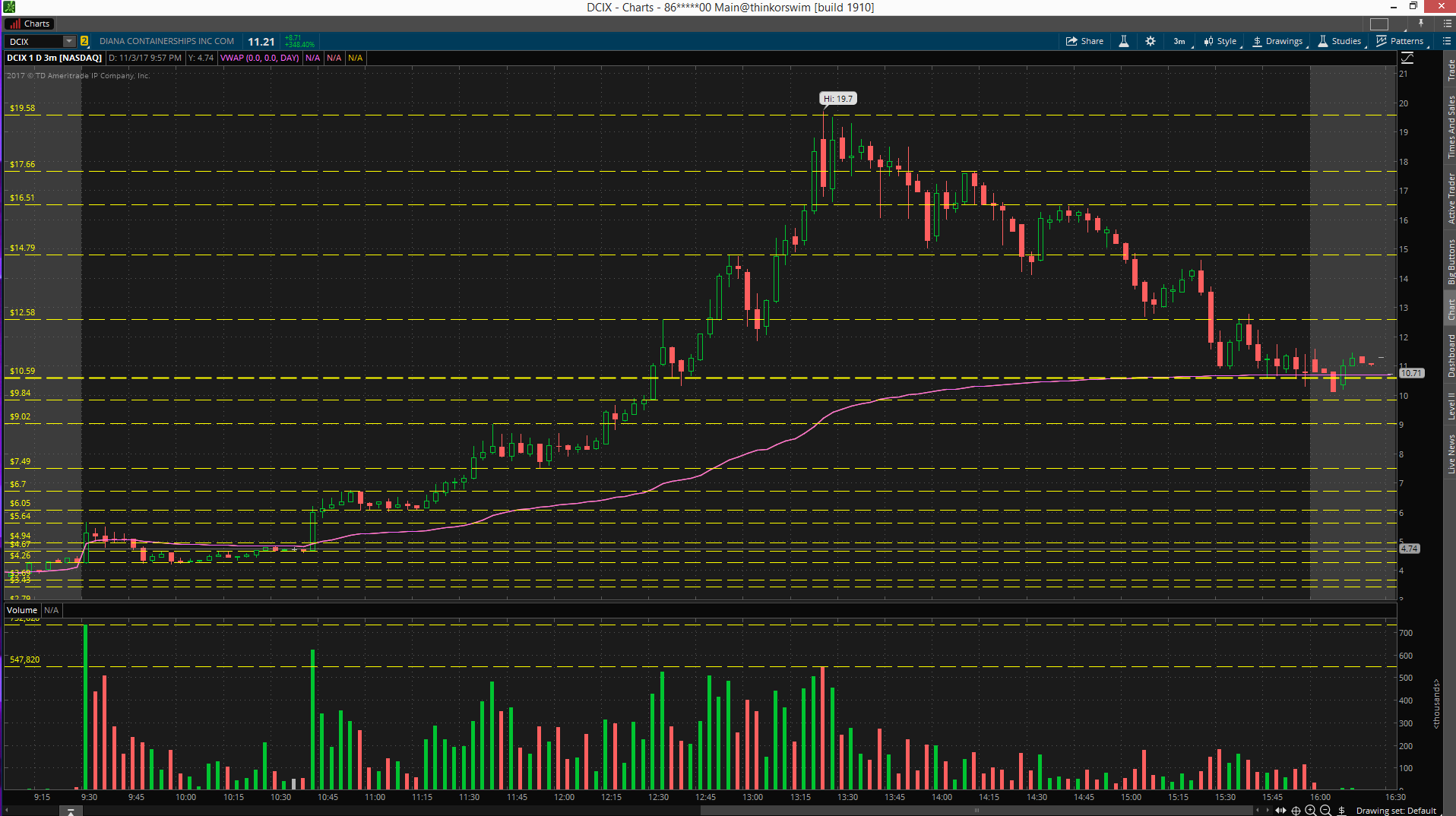Open the 3m time frame dropdown
Image resolution: width=1456 pixels, height=816 pixels.
click(x=1179, y=41)
